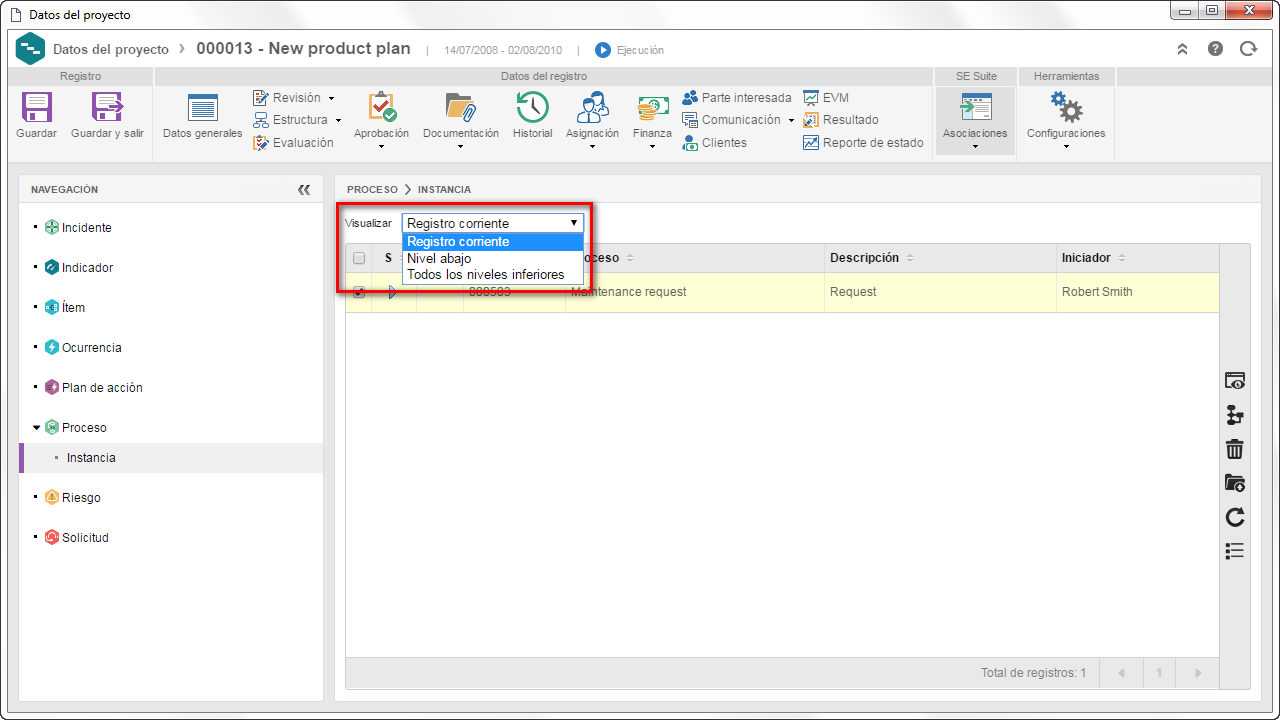Expand the Comunicación dropdown arrow
This screenshot has height=720, width=1280.
(x=791, y=121)
